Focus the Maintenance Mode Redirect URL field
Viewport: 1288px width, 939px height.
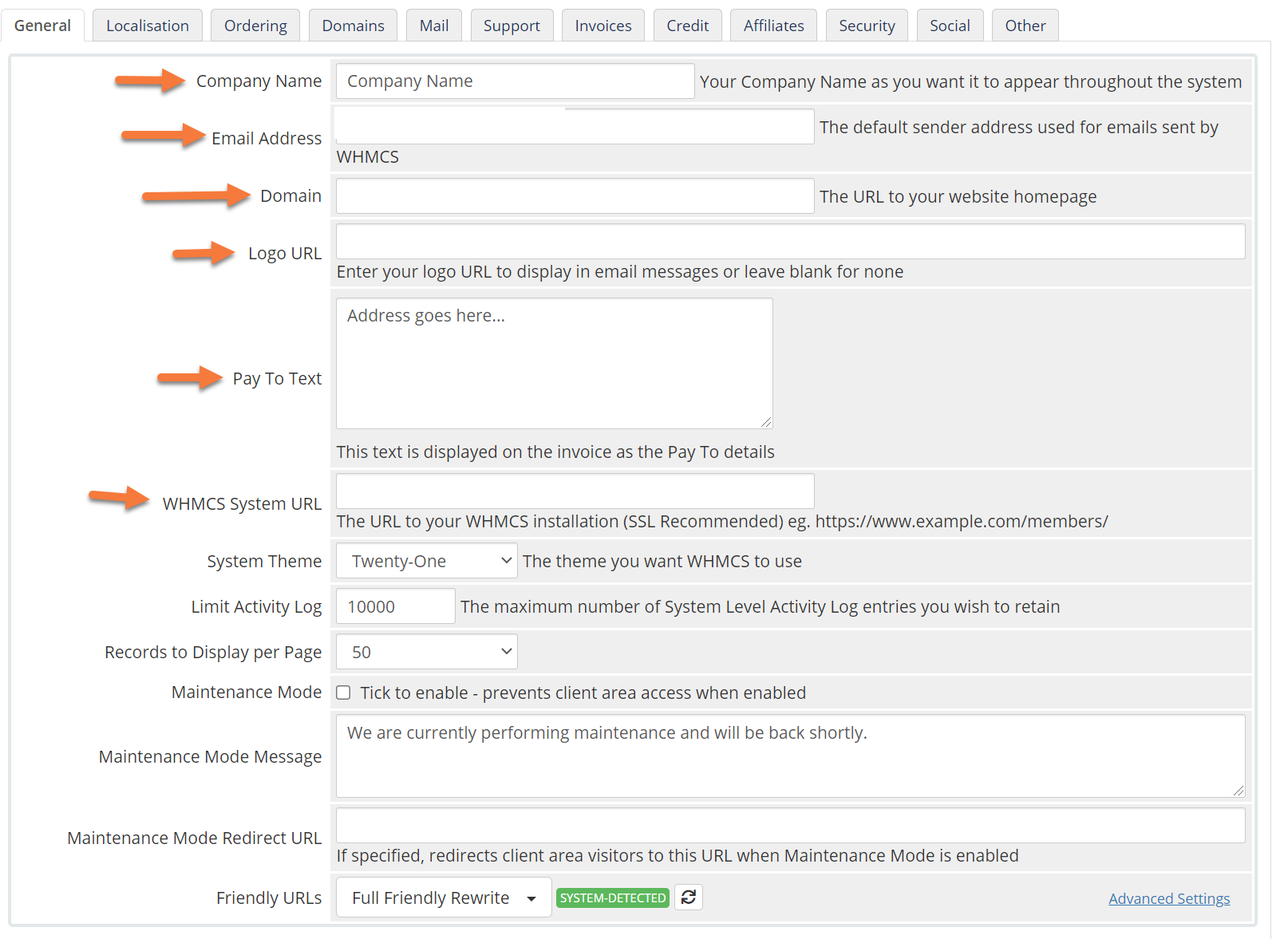coord(790,826)
